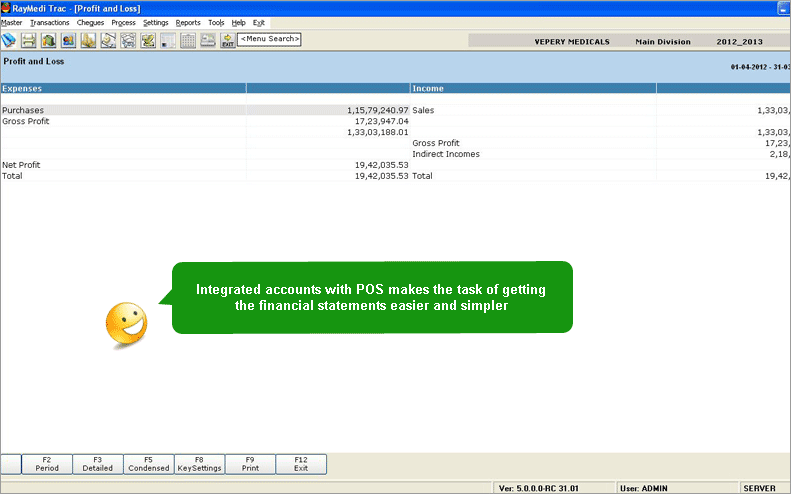Click the F8 KeySettings button
Image resolution: width=791 pixels, height=494 pixels.
[x=200, y=464]
